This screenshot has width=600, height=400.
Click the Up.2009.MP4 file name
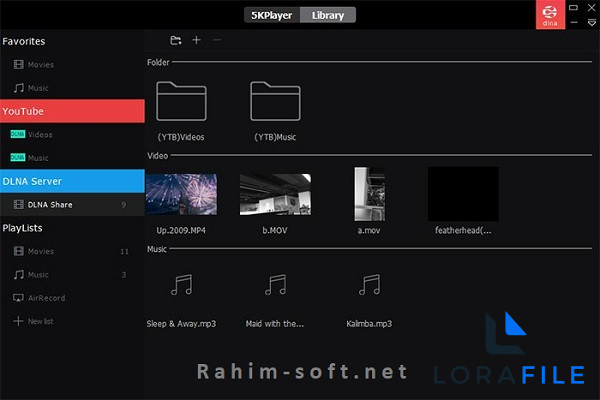point(181,230)
